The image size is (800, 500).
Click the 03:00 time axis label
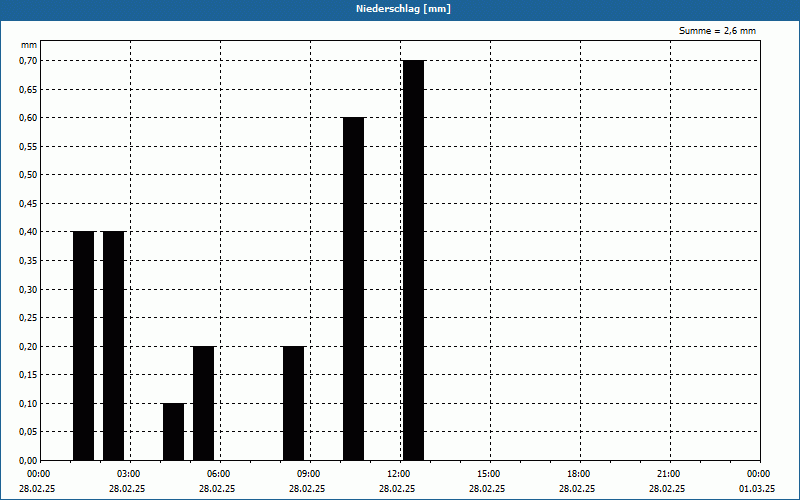point(128,474)
